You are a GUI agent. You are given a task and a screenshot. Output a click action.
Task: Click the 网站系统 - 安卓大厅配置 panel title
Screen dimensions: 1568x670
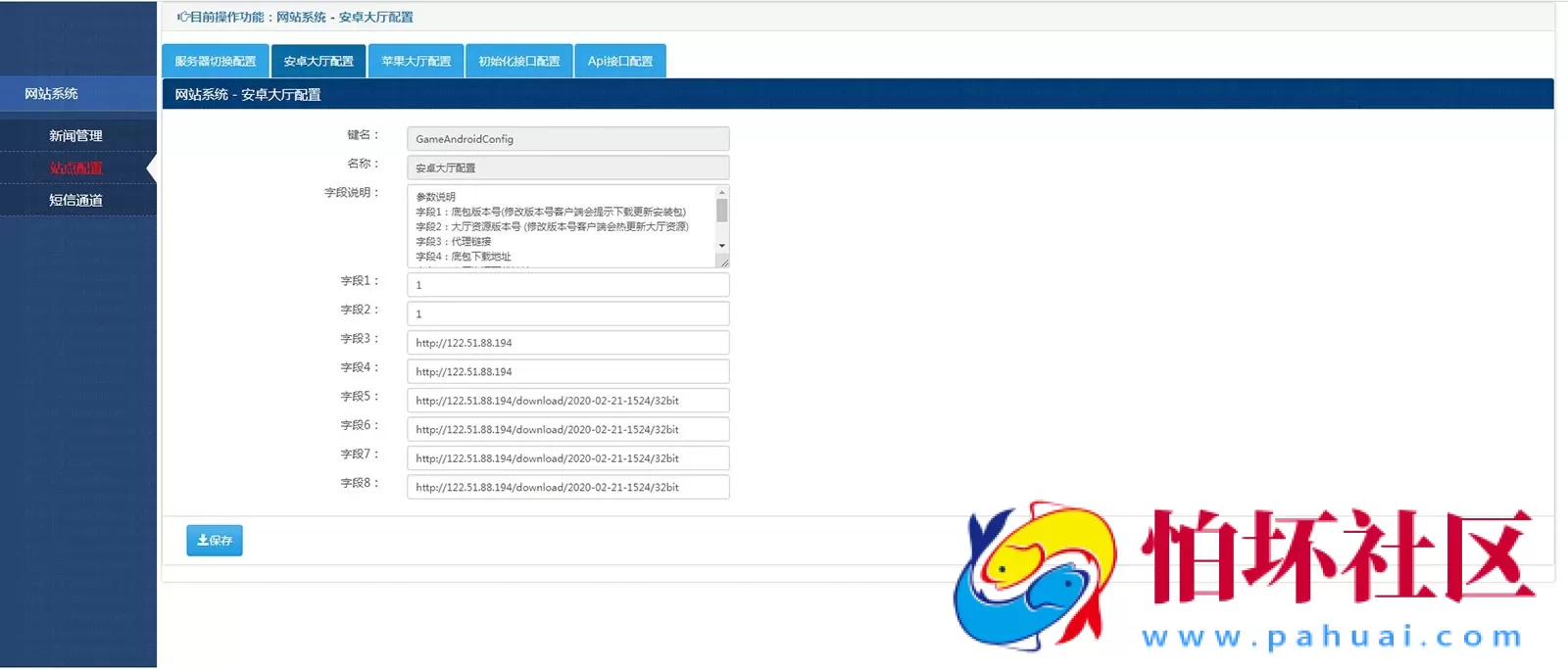(248, 95)
